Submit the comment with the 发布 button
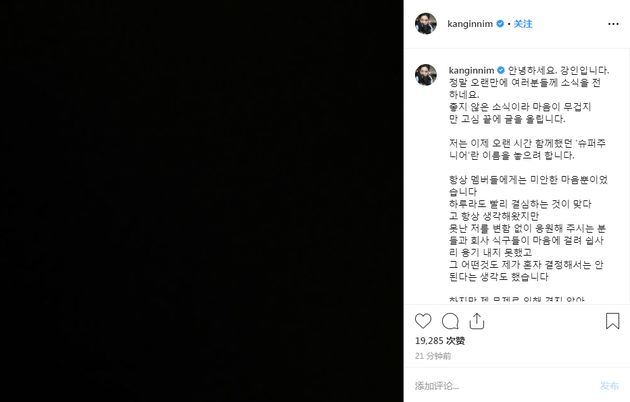This screenshot has width=630, height=402. (x=610, y=386)
